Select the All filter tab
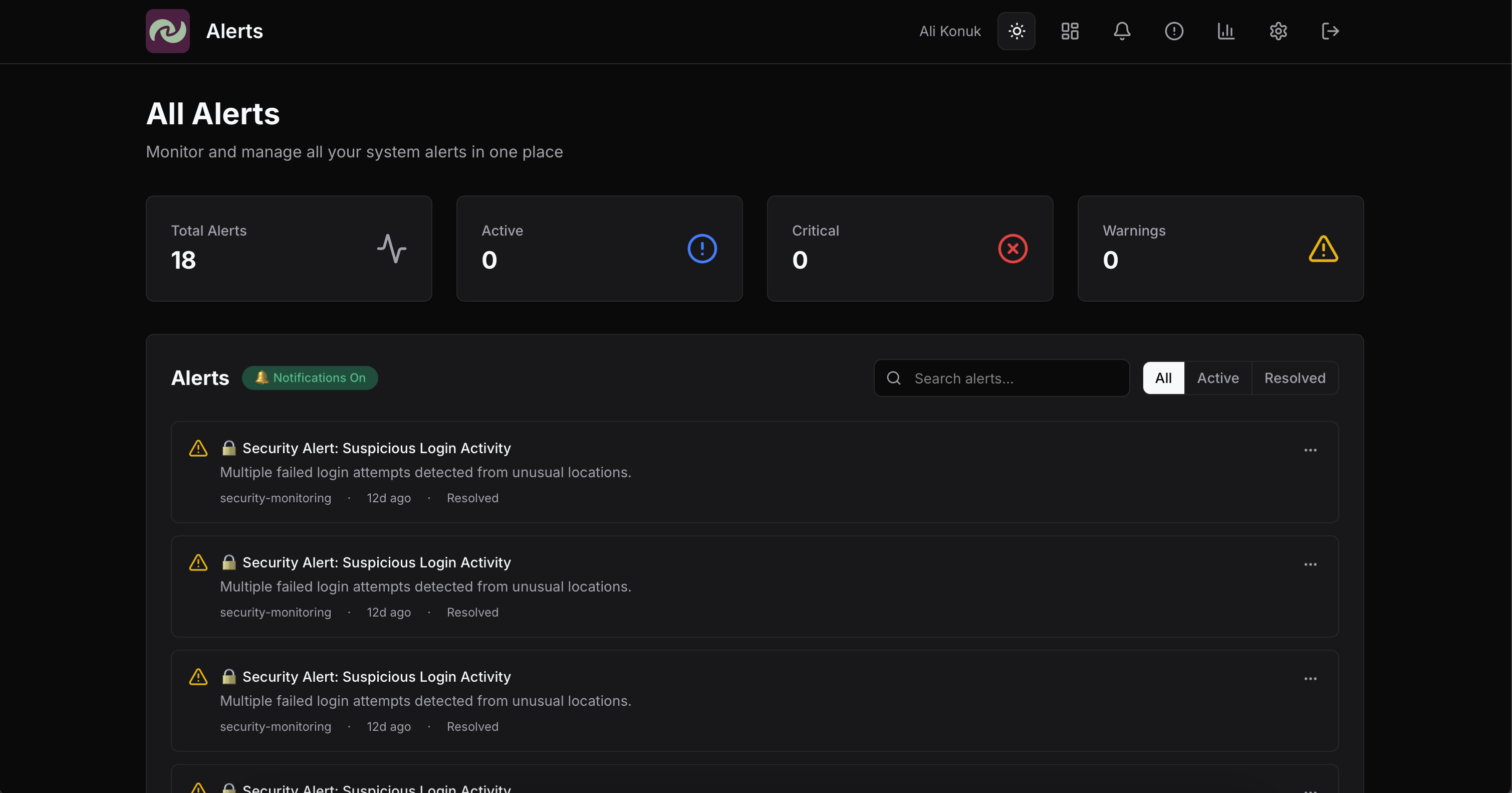The width and height of the screenshot is (1512, 793). click(x=1163, y=378)
